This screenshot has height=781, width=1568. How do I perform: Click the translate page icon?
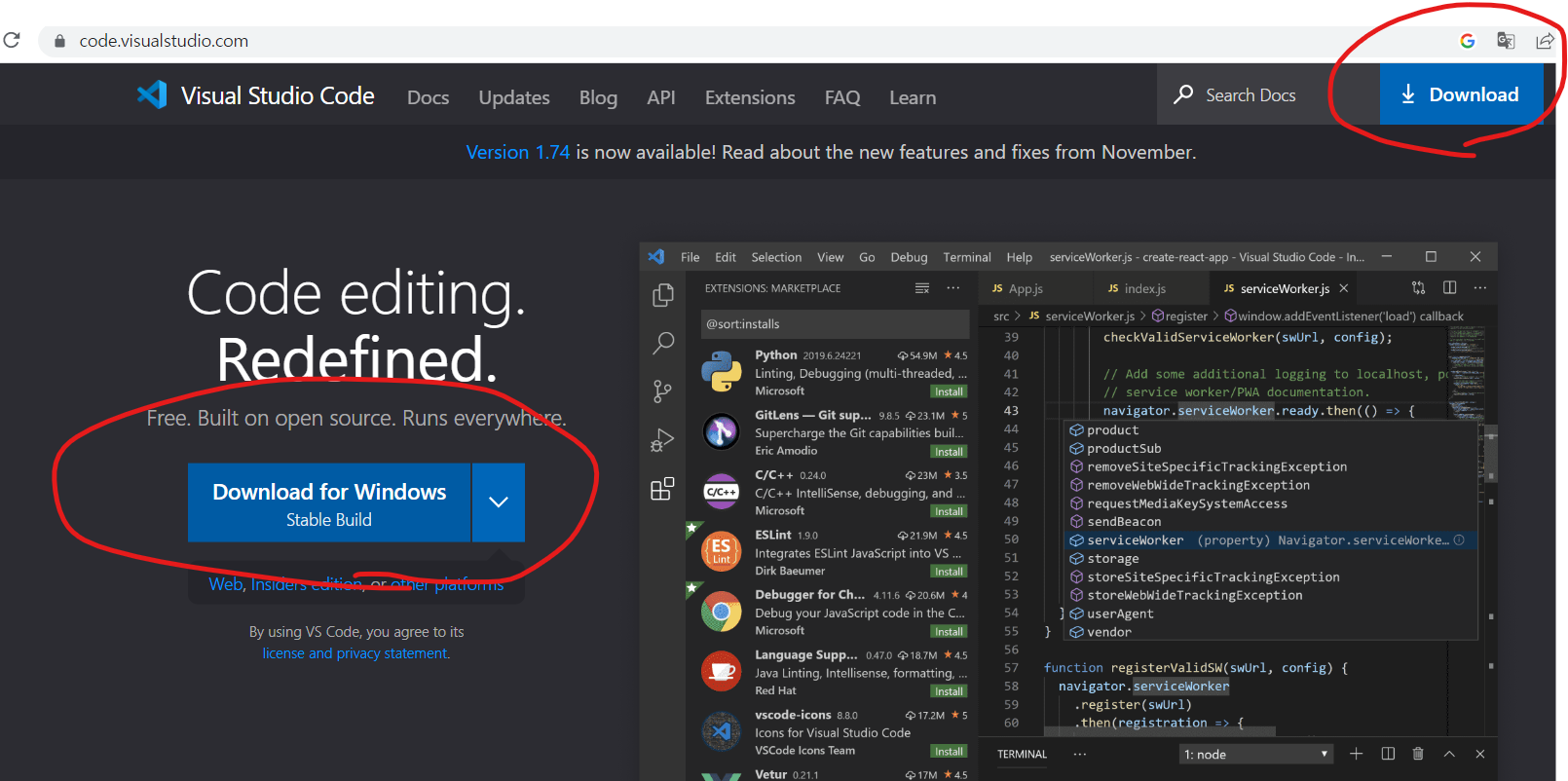[1506, 41]
